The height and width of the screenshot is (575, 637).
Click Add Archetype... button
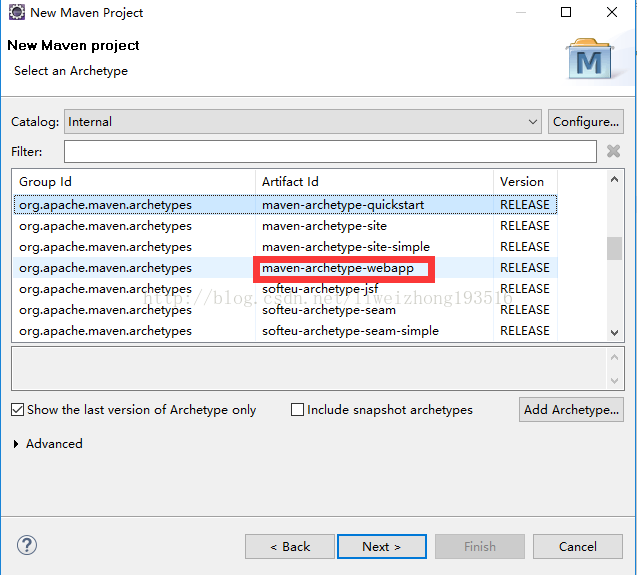click(571, 410)
